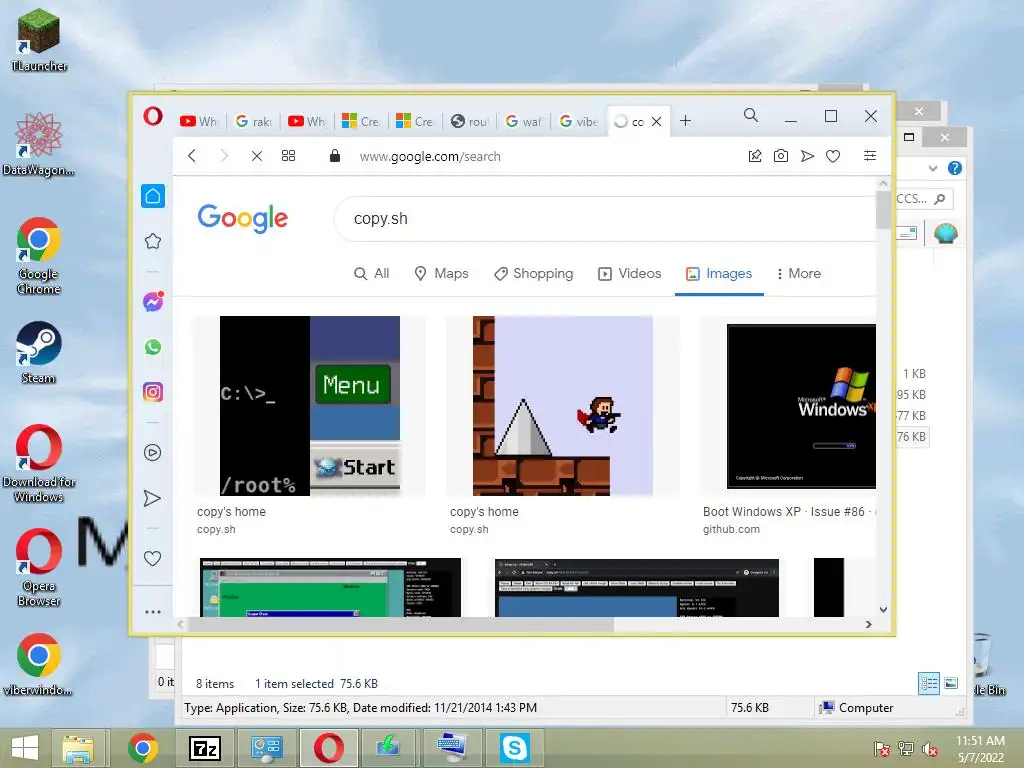Image resolution: width=1024 pixels, height=768 pixels.
Task: Switch to the Google 'vibe' tab
Action: tap(579, 121)
